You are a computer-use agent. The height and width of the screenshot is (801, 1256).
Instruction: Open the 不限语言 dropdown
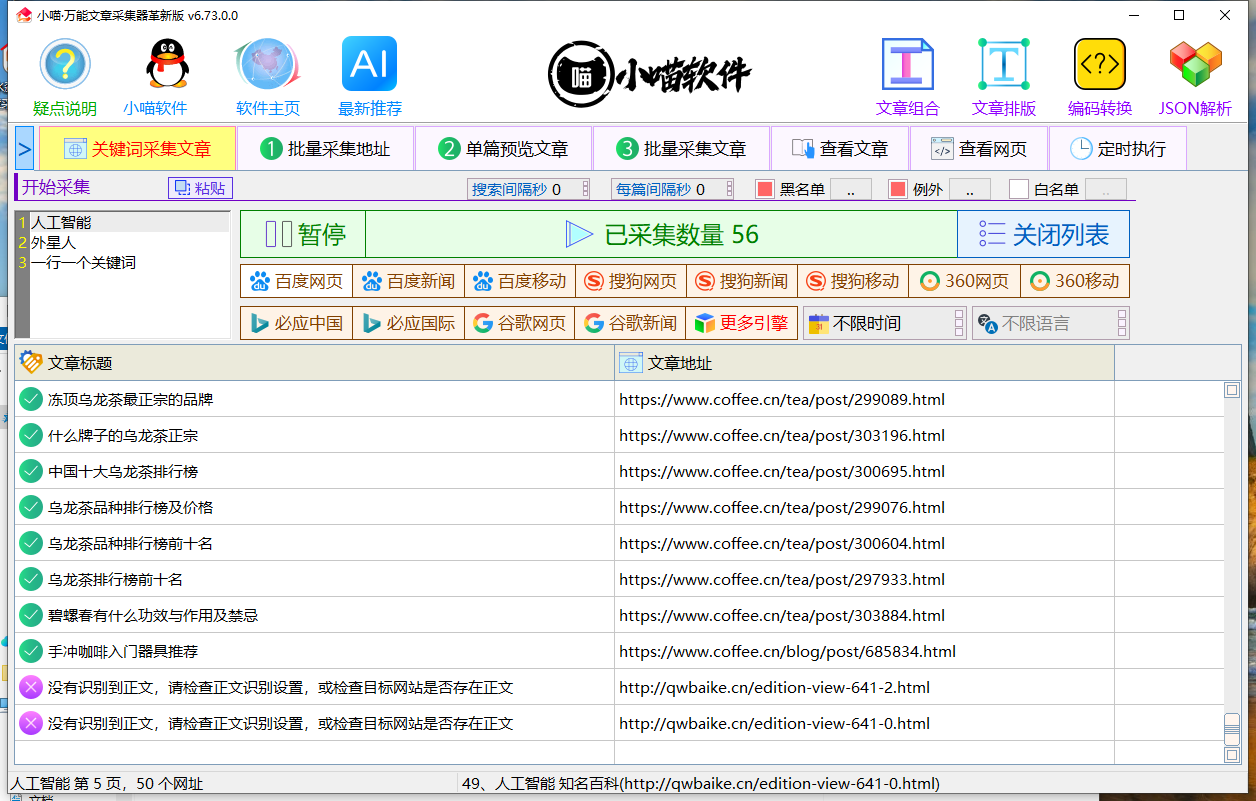pyautogui.click(x=1050, y=323)
